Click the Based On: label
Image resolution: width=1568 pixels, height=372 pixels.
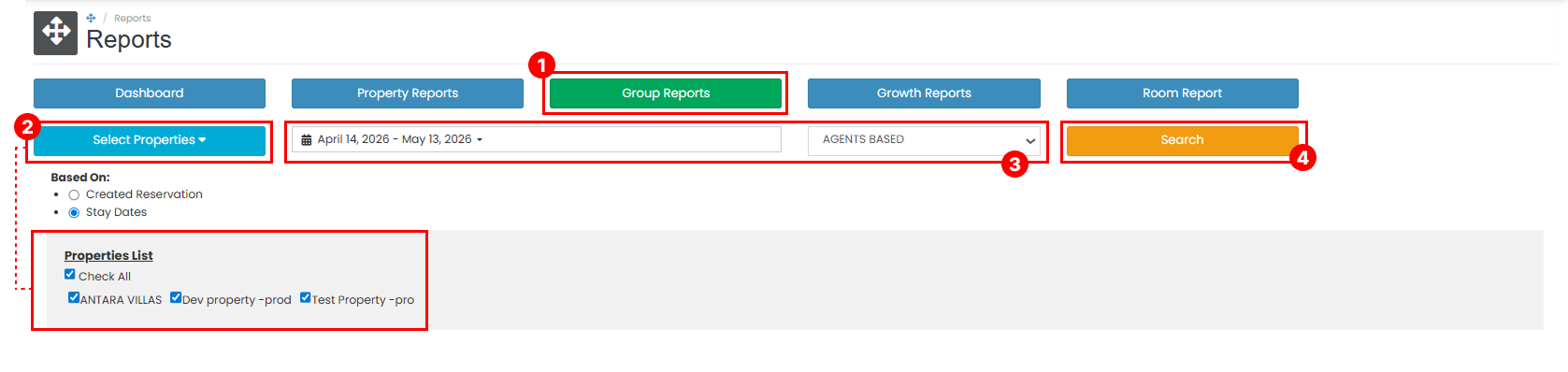click(80, 177)
